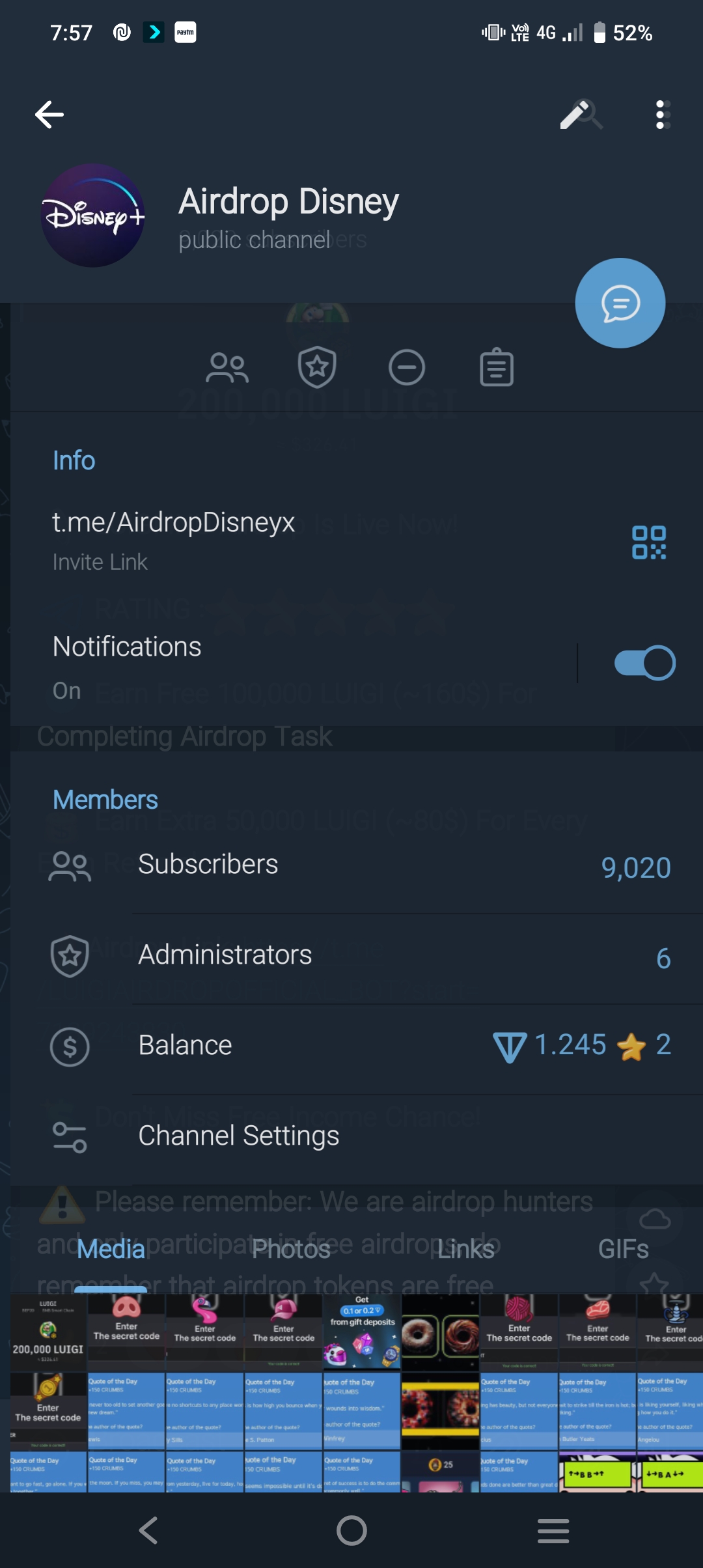View the channel Balance
Screen dimensions: 703x1568
[x=351, y=1046]
